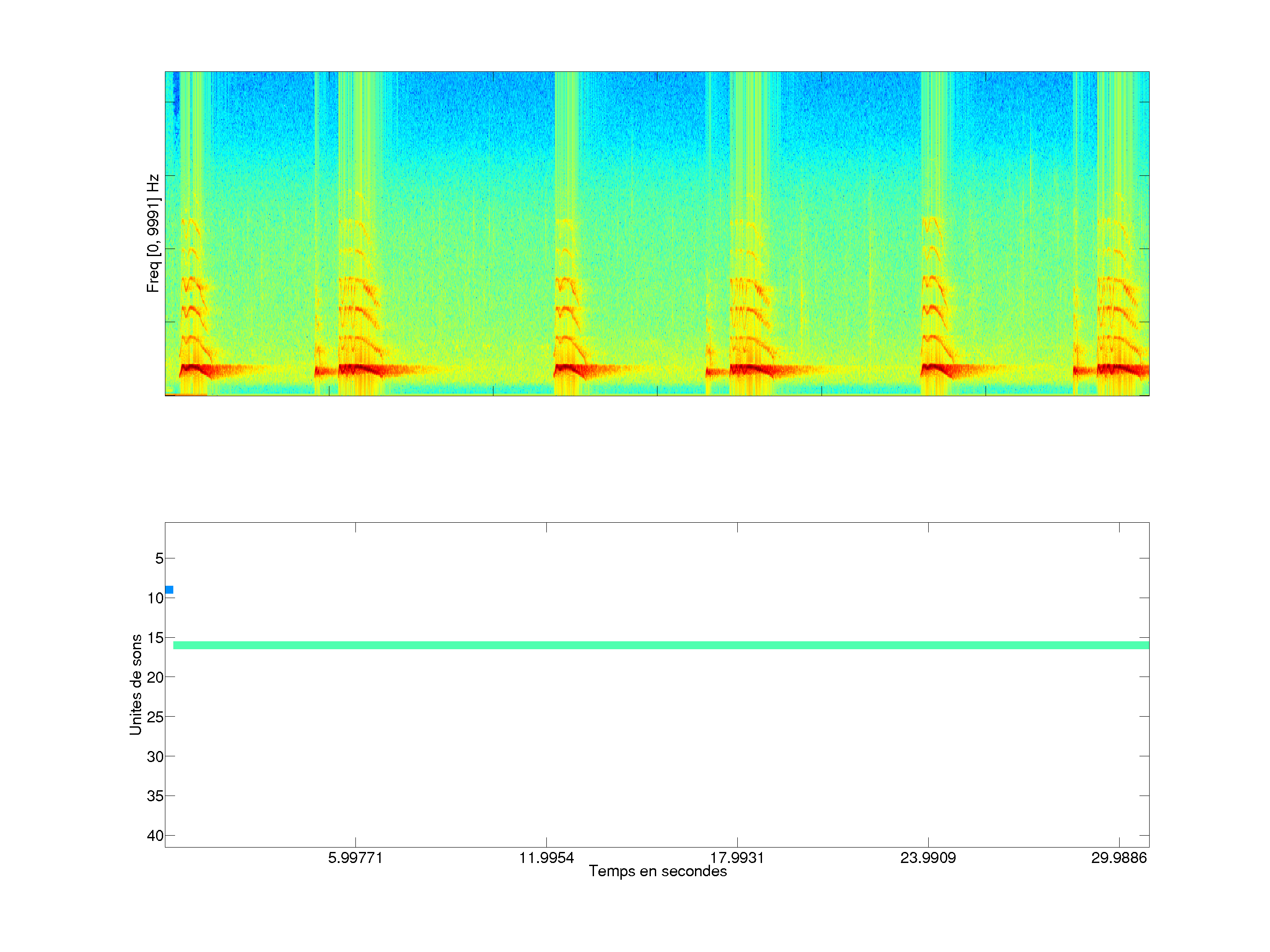This screenshot has height=952, width=1270.
Task: Select the 17.9931 time tick label
Action: [736, 858]
